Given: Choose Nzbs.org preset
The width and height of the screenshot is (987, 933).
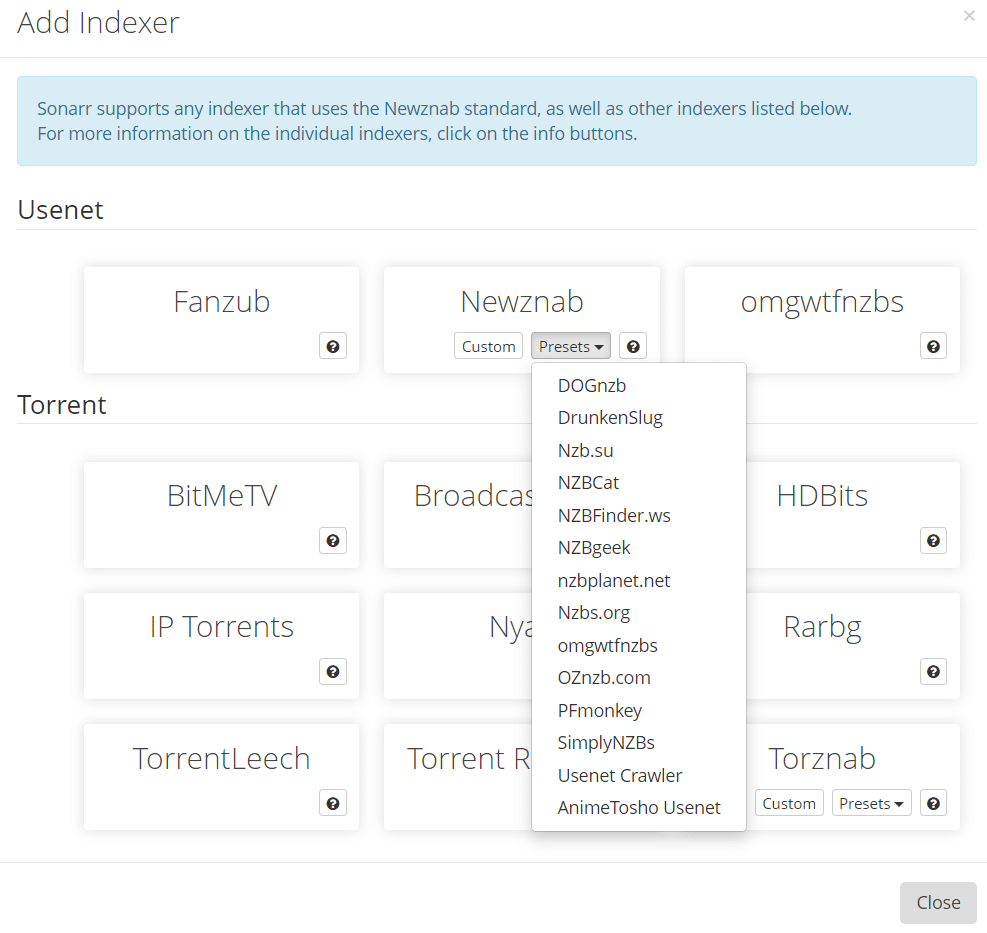Looking at the screenshot, I should tap(639, 613).
